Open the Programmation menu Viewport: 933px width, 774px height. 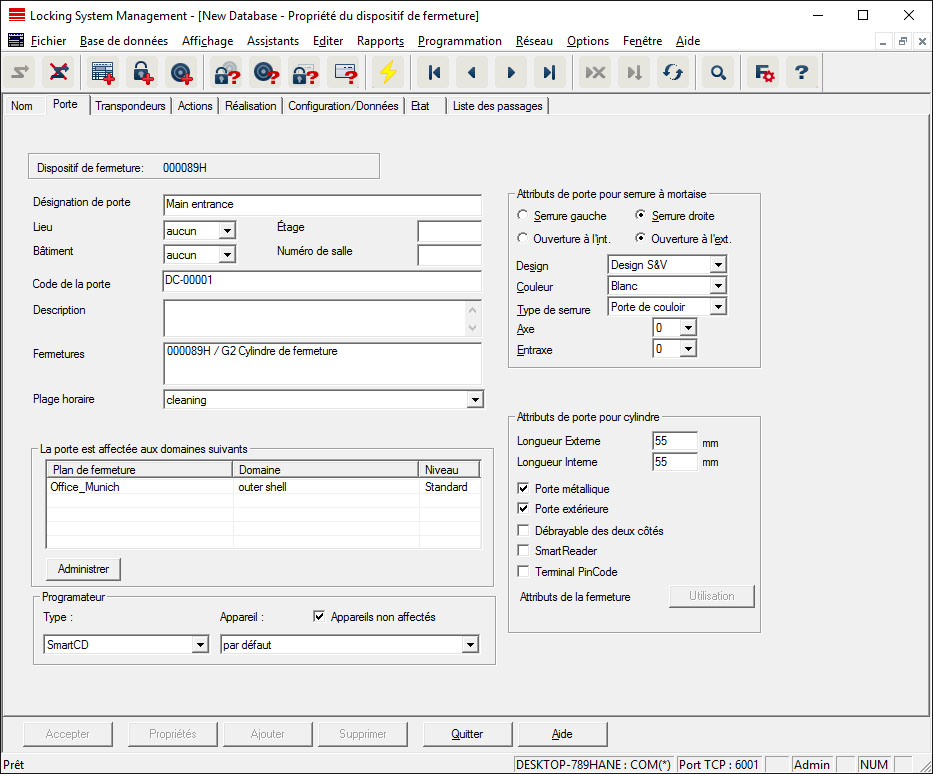[x=459, y=41]
